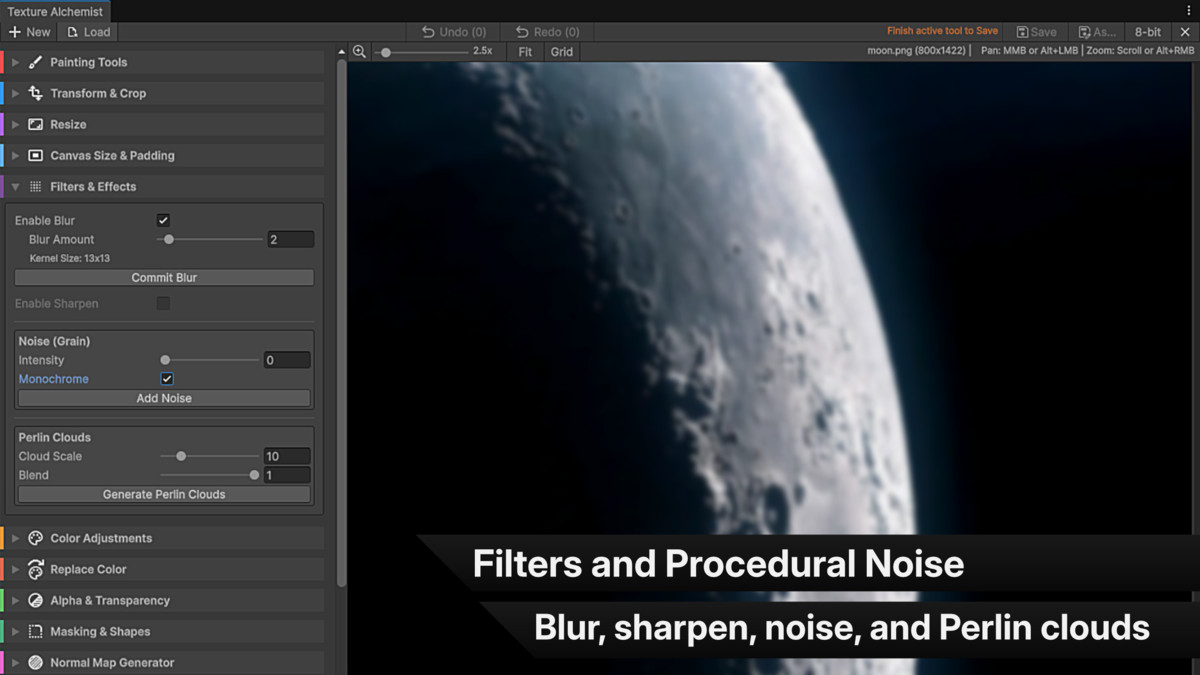This screenshot has width=1200, height=675.
Task: Toggle the Grid view button
Action: tap(562, 51)
